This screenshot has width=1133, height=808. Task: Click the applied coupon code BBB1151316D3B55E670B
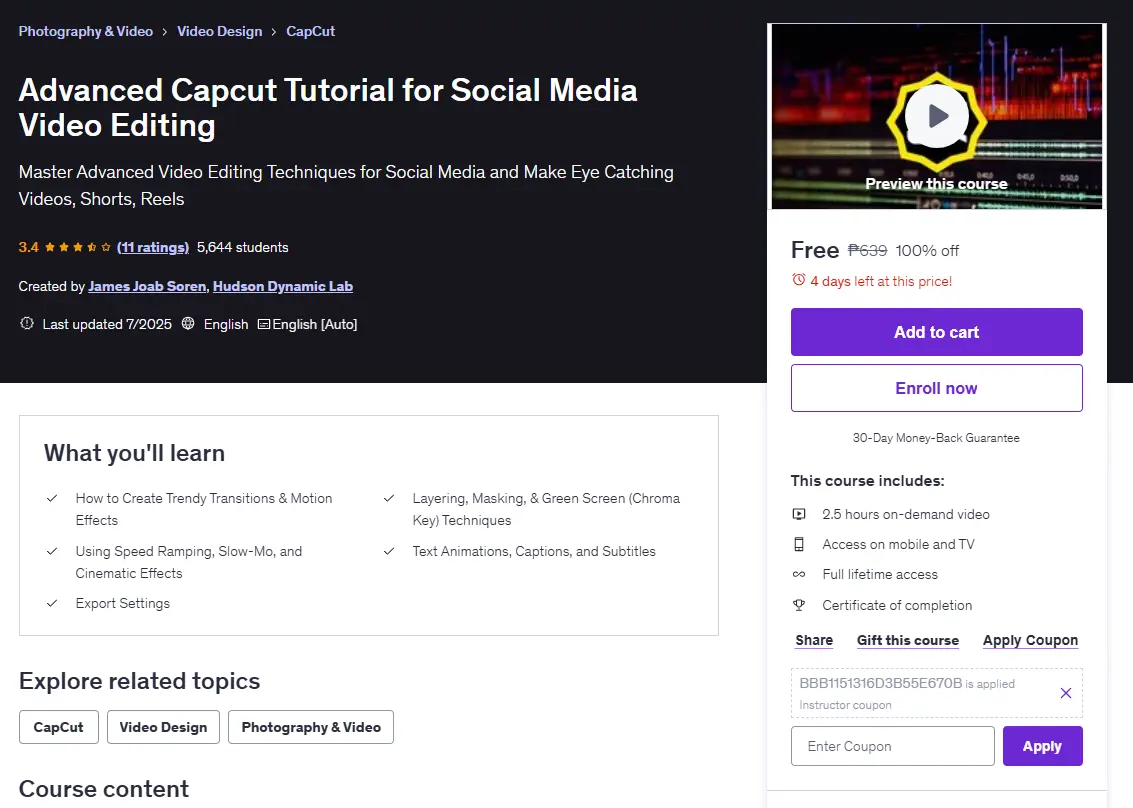point(881,683)
